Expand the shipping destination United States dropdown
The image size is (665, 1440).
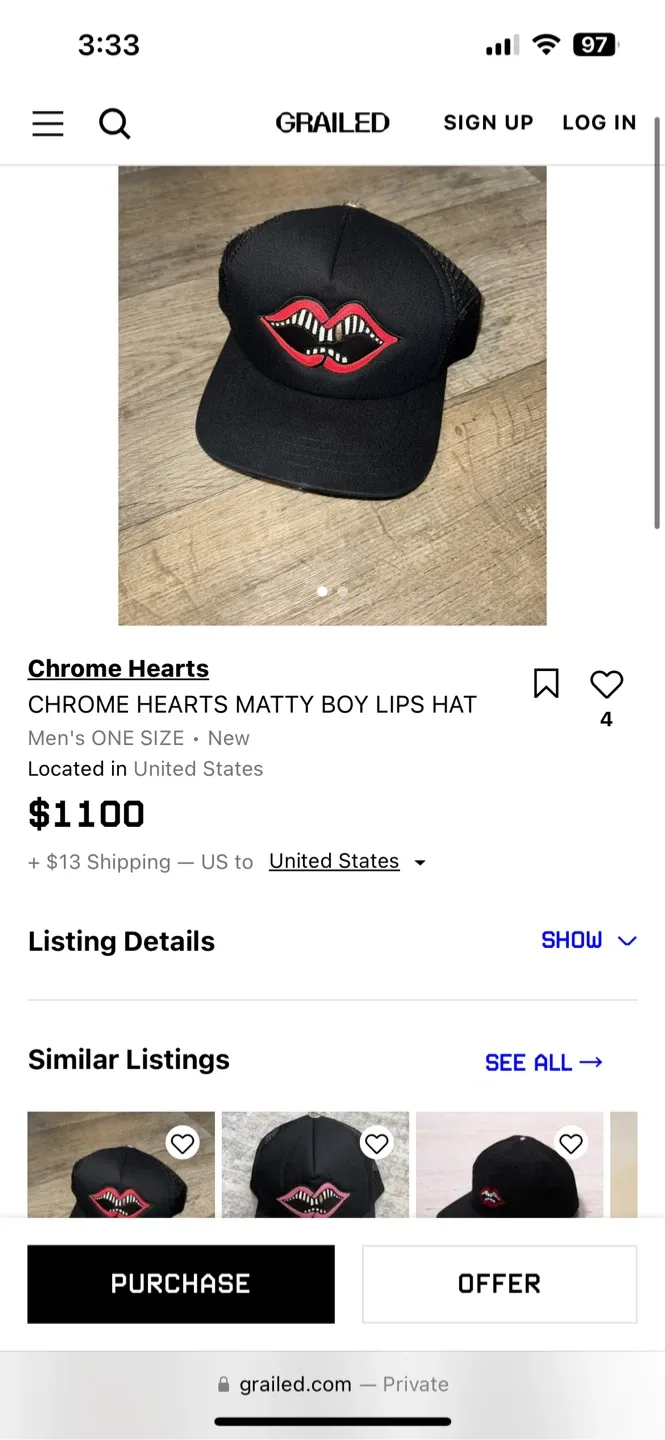click(348, 861)
